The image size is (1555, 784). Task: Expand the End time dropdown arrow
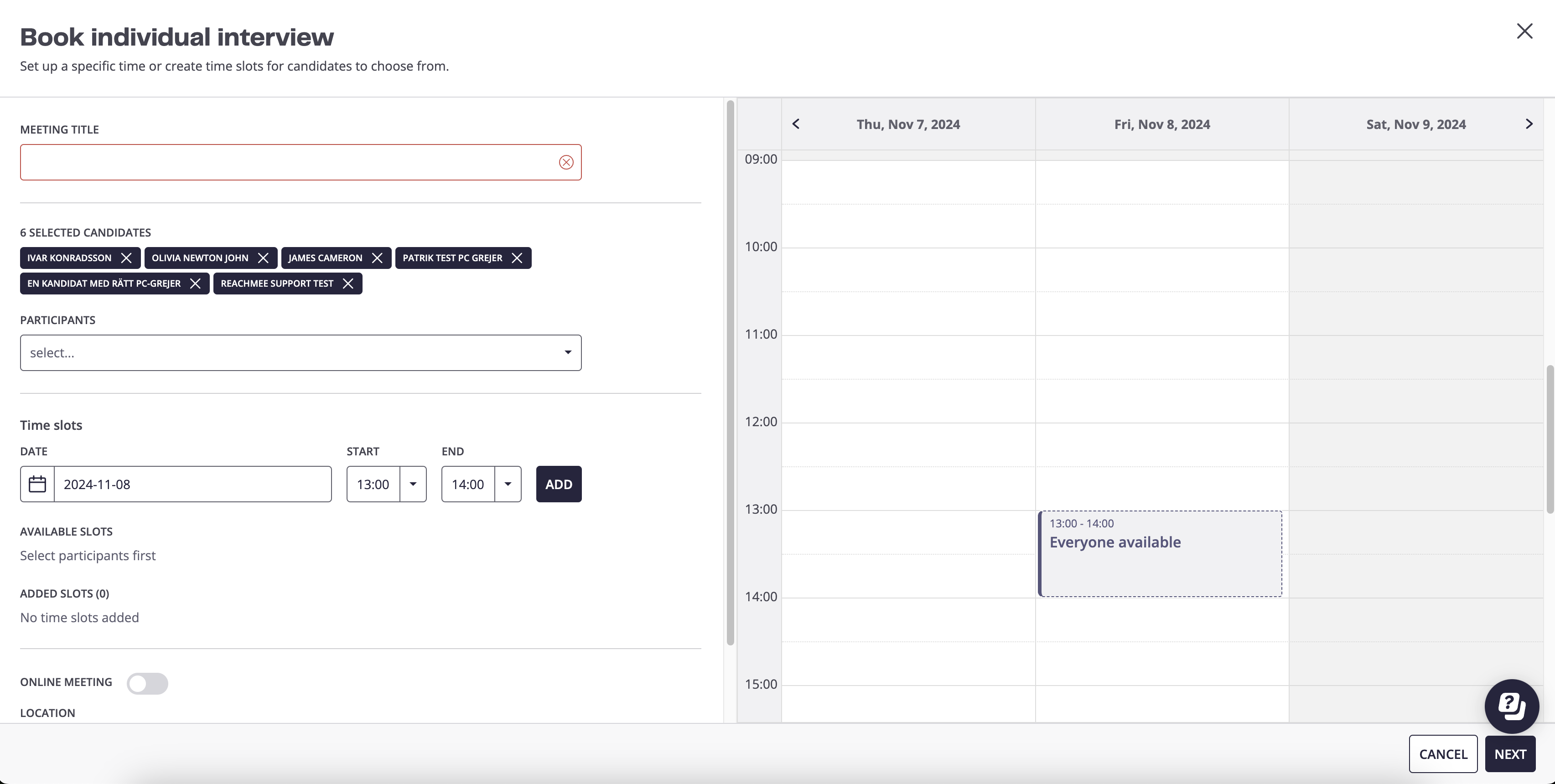pyautogui.click(x=508, y=484)
